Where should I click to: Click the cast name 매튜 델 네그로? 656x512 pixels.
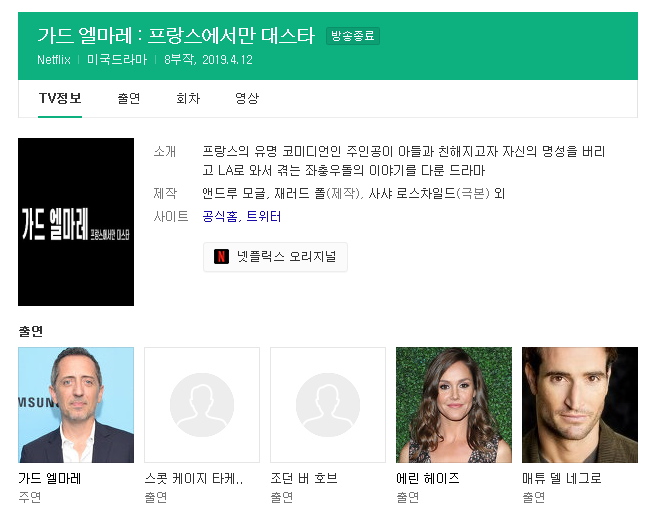coord(562,478)
